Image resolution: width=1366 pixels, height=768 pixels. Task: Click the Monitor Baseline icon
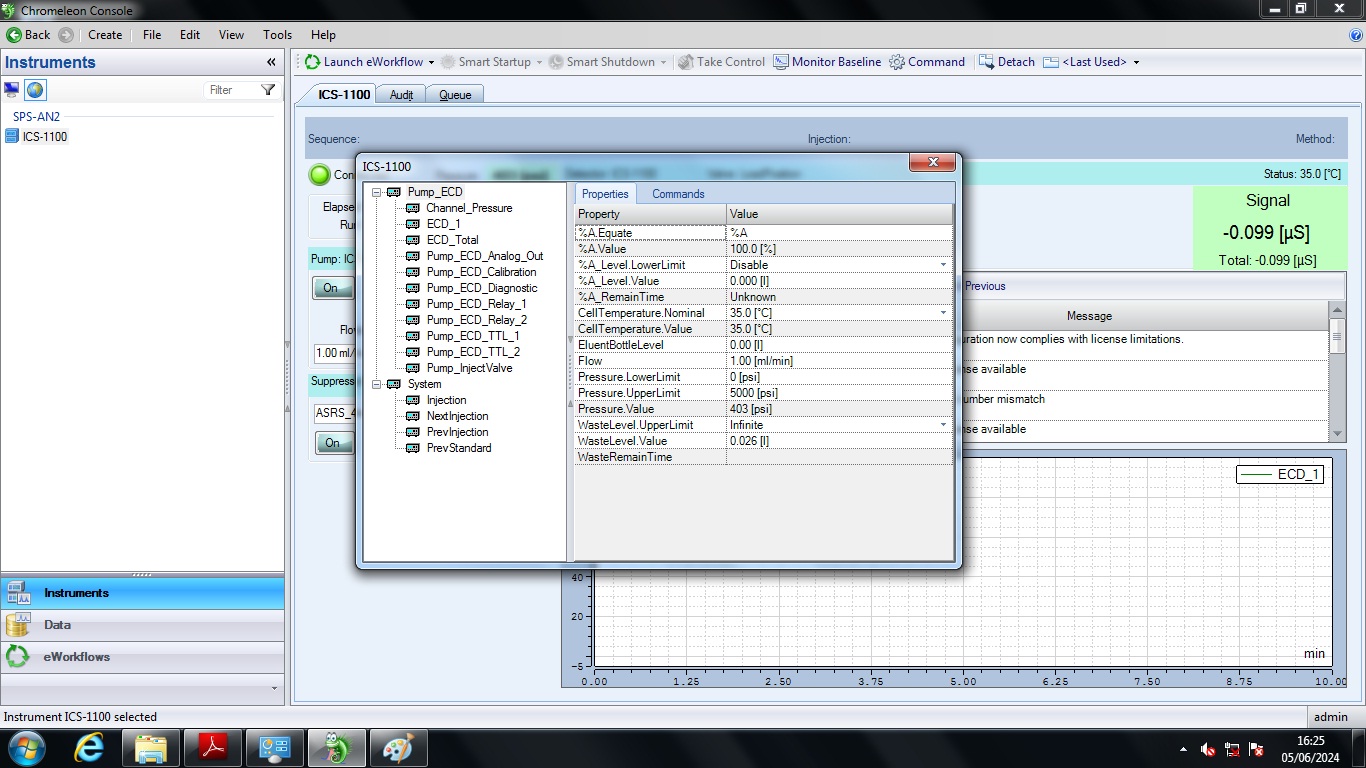[x=781, y=62]
